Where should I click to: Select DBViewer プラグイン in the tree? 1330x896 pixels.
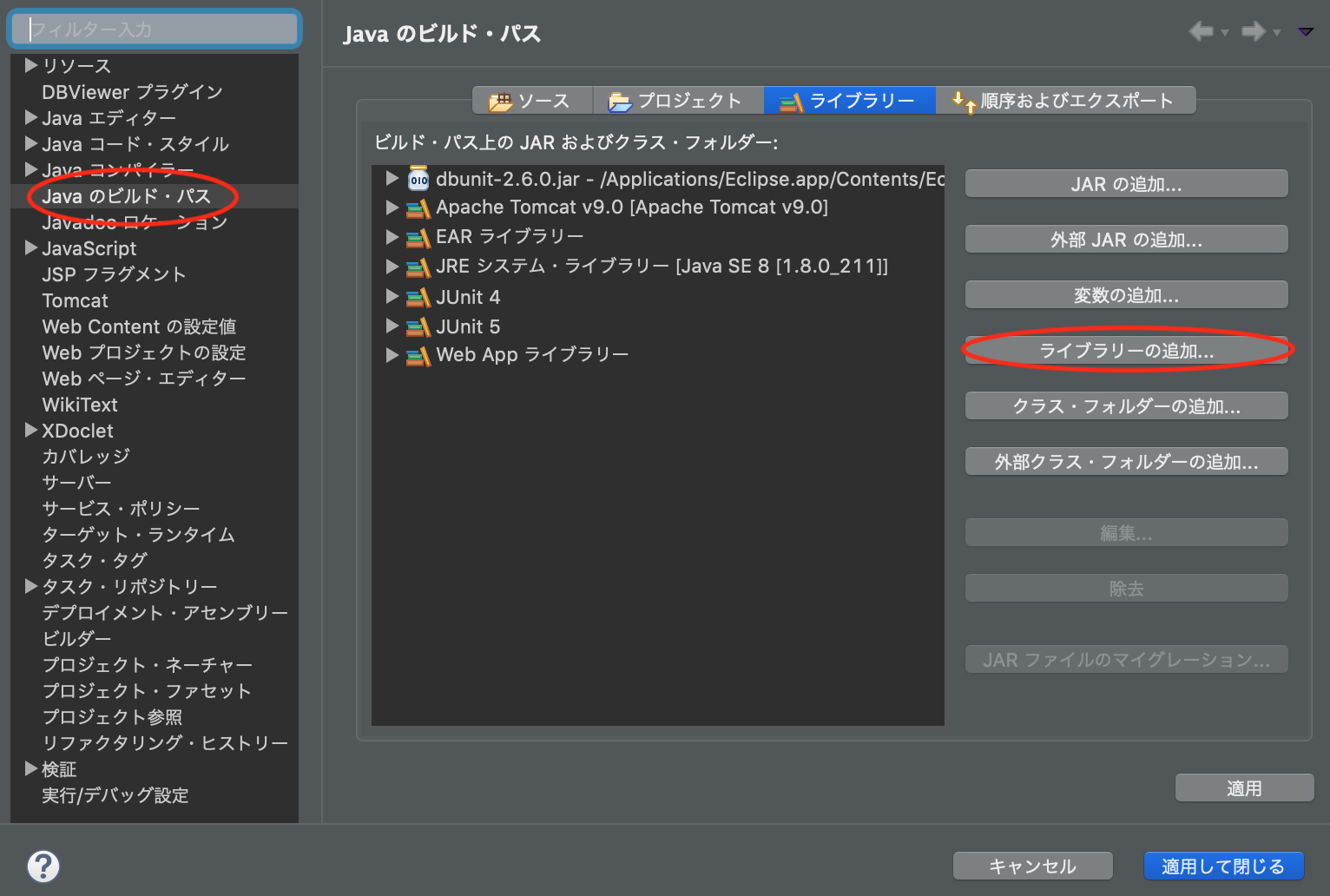click(132, 92)
